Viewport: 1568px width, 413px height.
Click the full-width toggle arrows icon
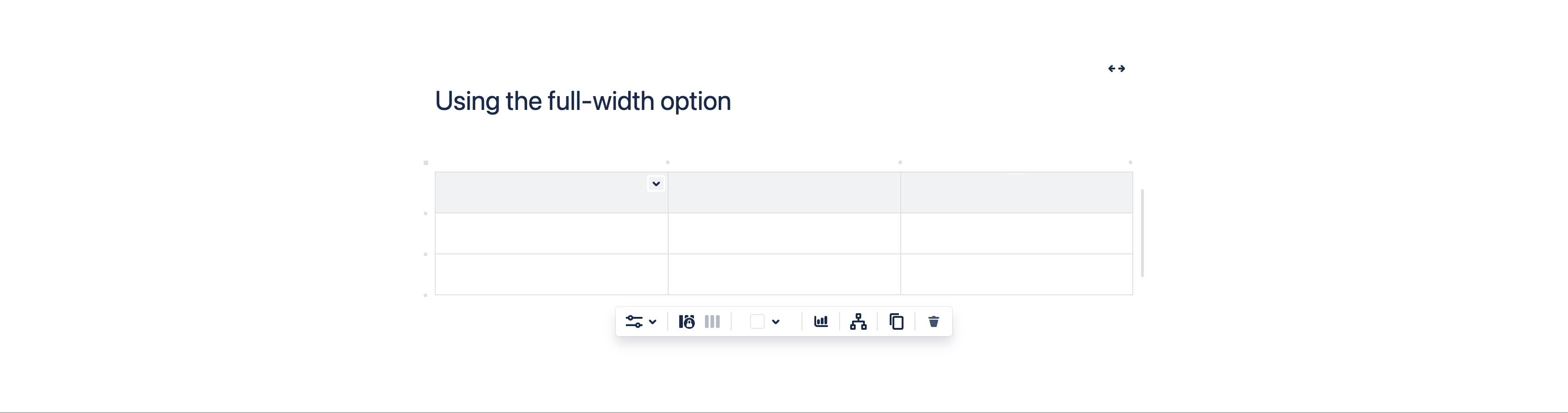[1117, 68]
